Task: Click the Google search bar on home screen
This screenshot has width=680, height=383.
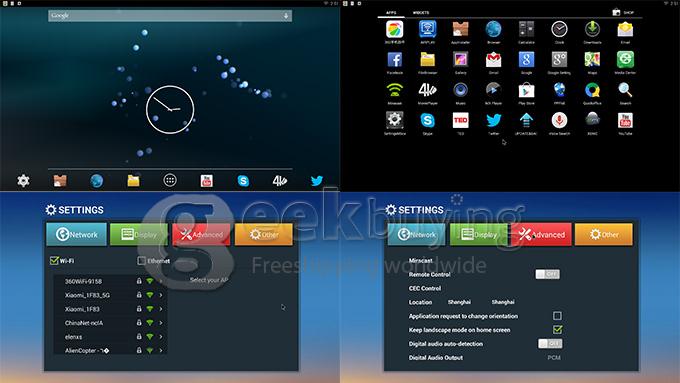Action: pos(170,16)
